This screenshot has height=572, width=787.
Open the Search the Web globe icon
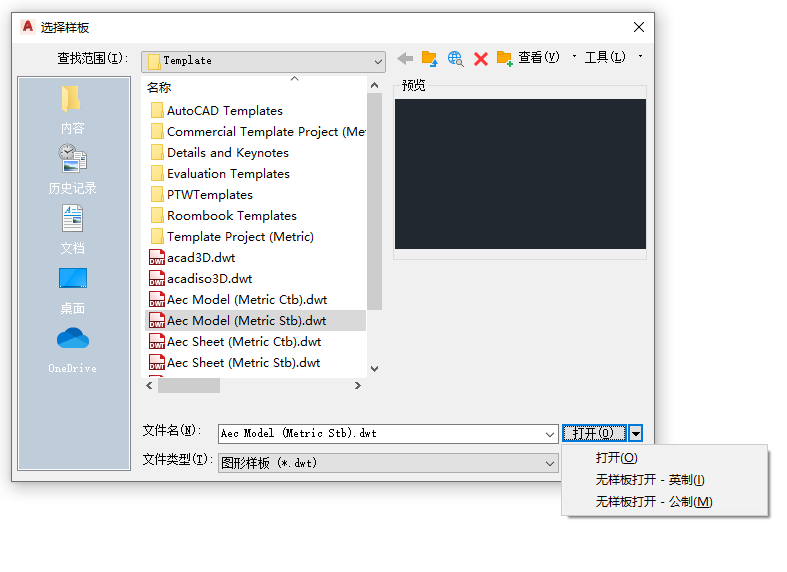[455, 59]
